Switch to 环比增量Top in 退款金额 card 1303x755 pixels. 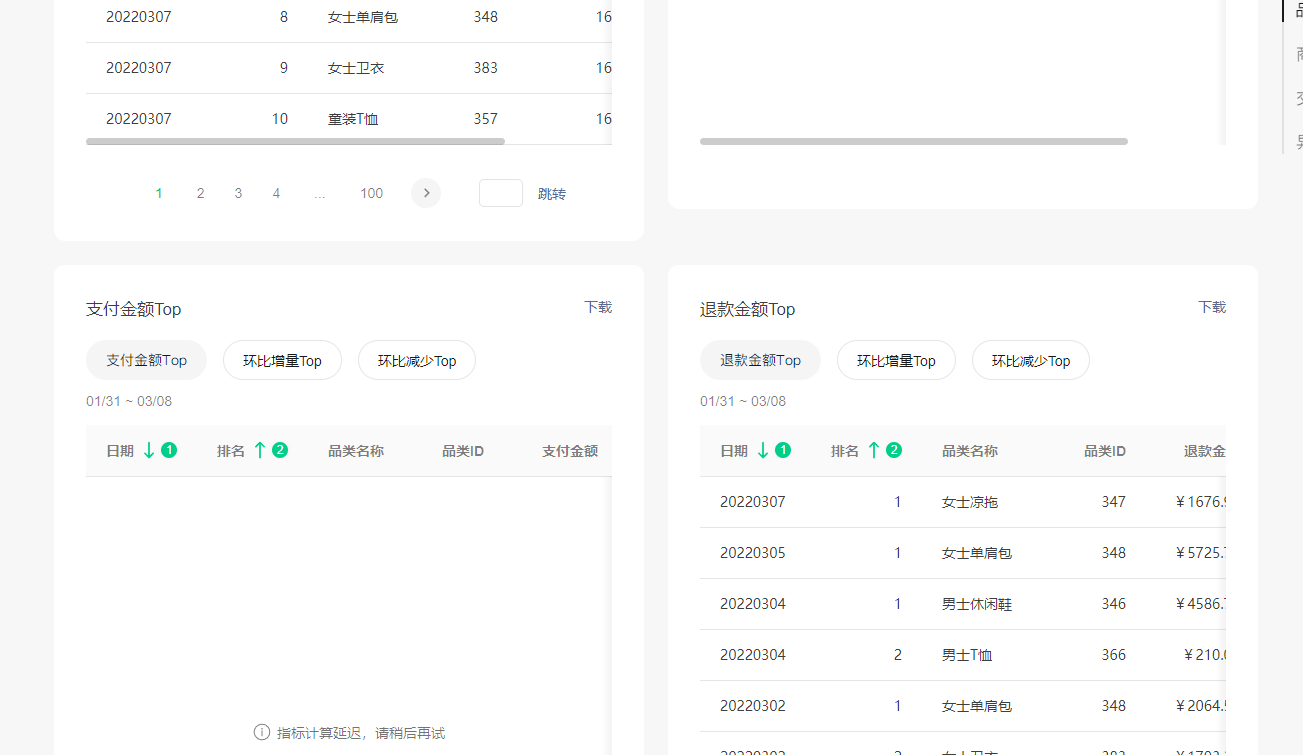(896, 360)
